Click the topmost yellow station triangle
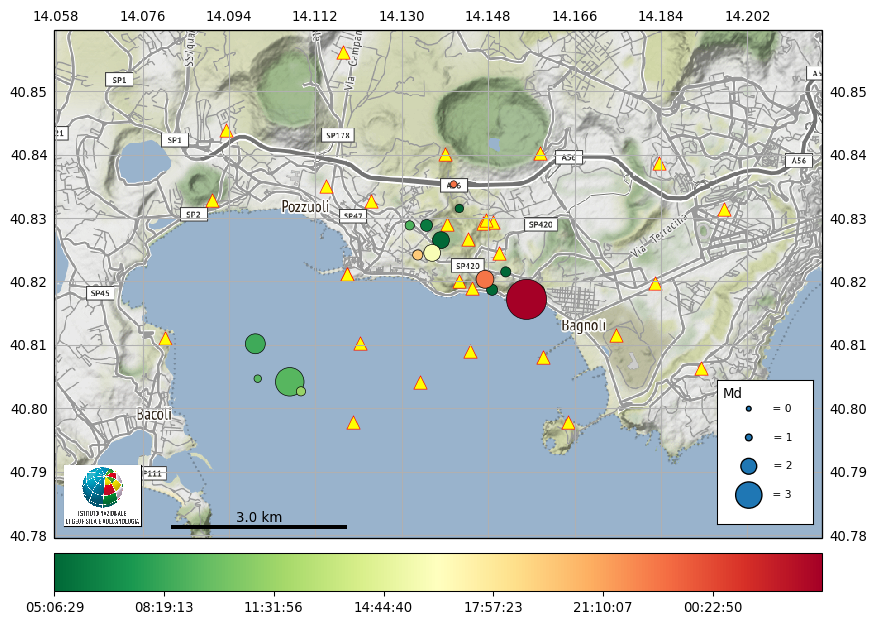The height and width of the screenshot is (624, 876). pyautogui.click(x=343, y=53)
